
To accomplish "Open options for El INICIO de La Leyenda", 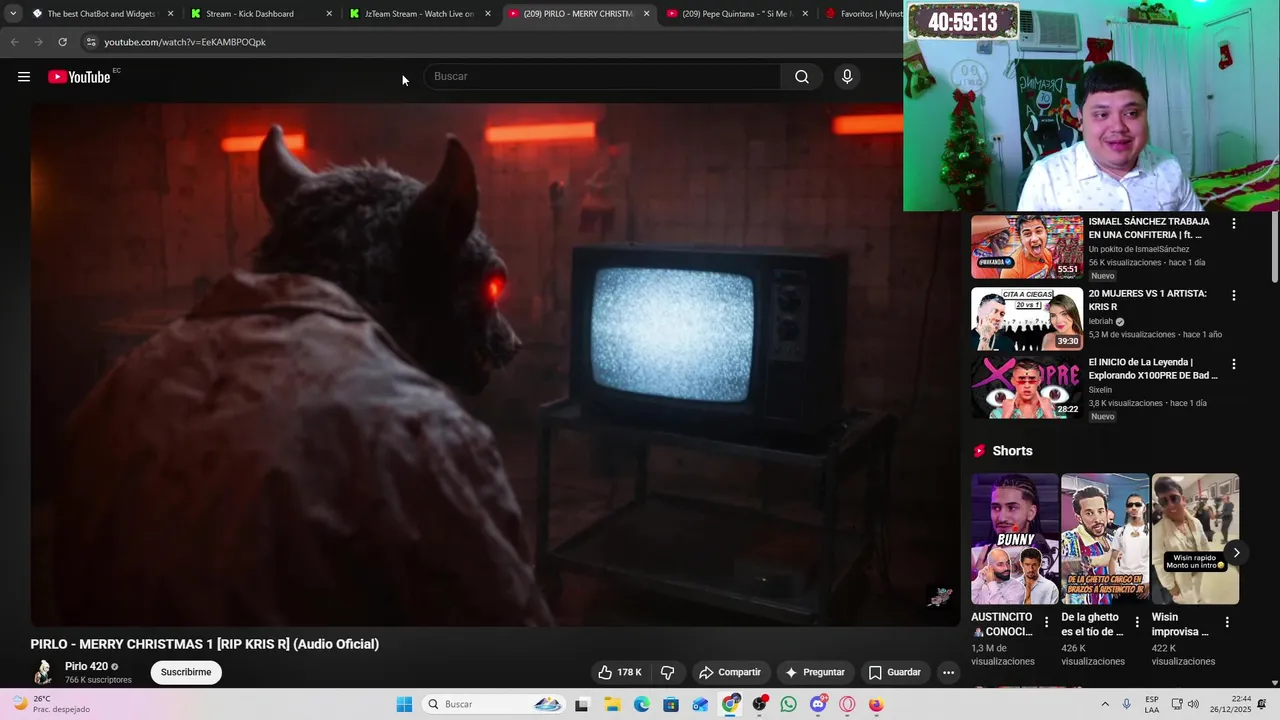I will [x=1233, y=364].
